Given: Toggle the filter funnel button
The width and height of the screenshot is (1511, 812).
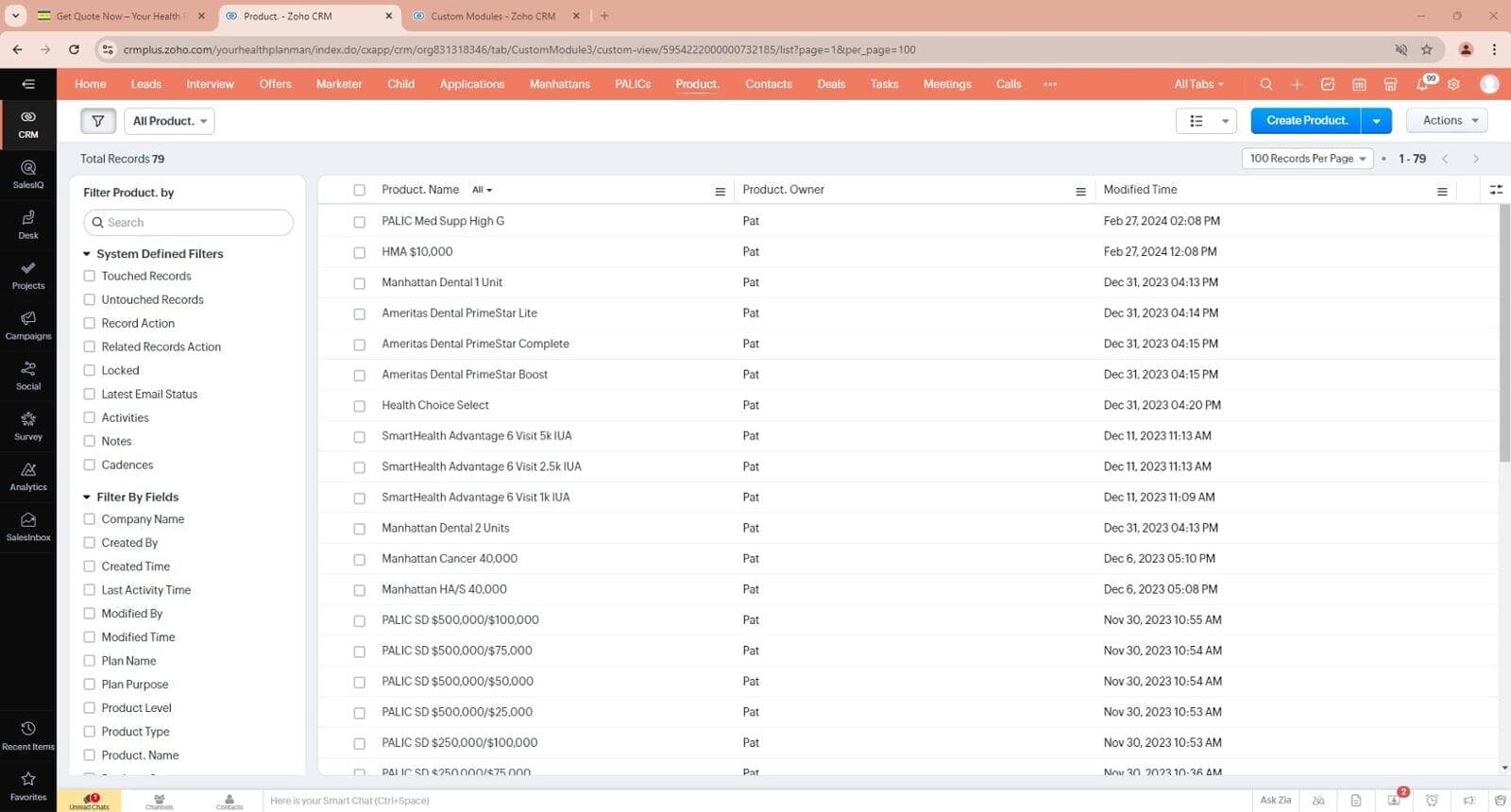Looking at the screenshot, I should 98,121.
